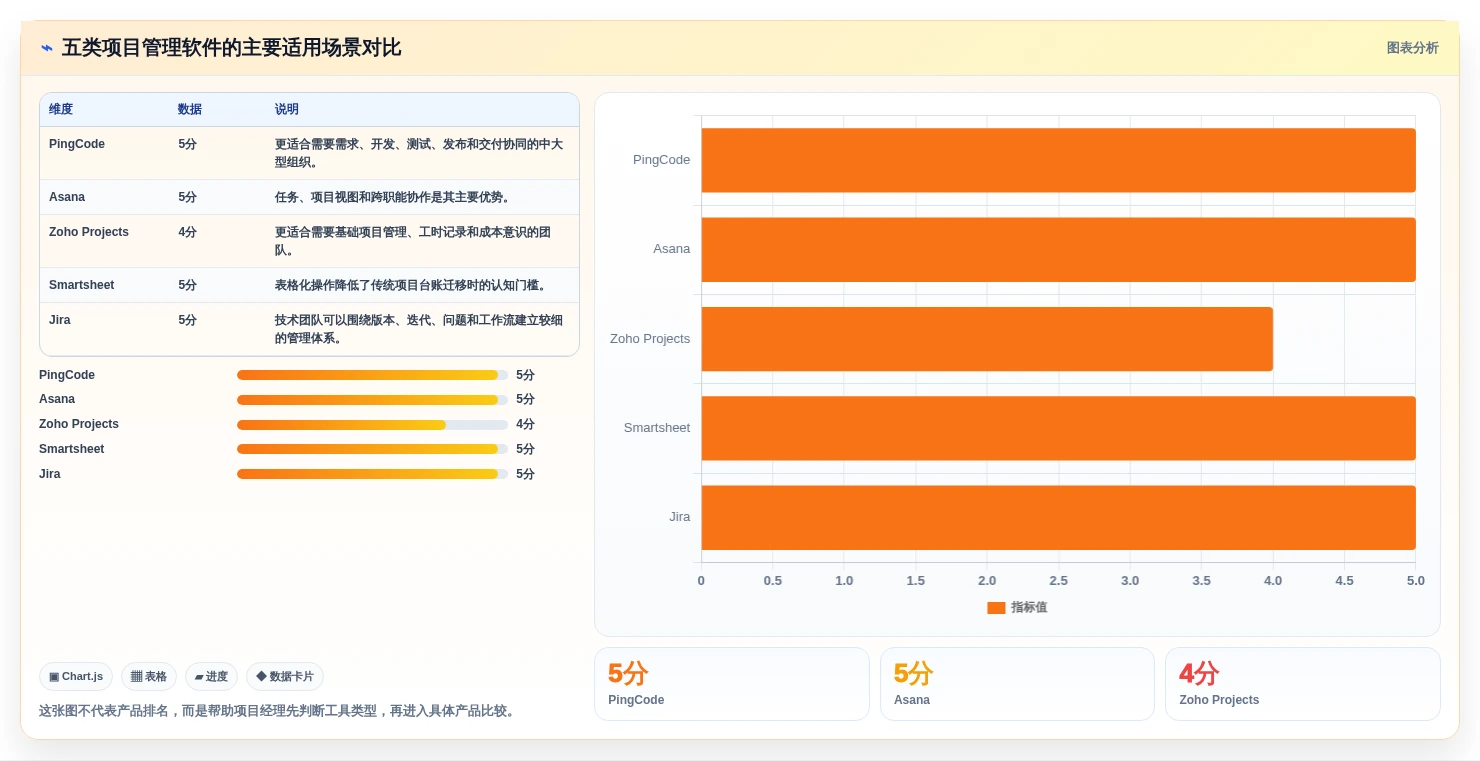Click the Zoho Projects 4分 data card
This screenshot has width=1480, height=761.
click(1303, 684)
